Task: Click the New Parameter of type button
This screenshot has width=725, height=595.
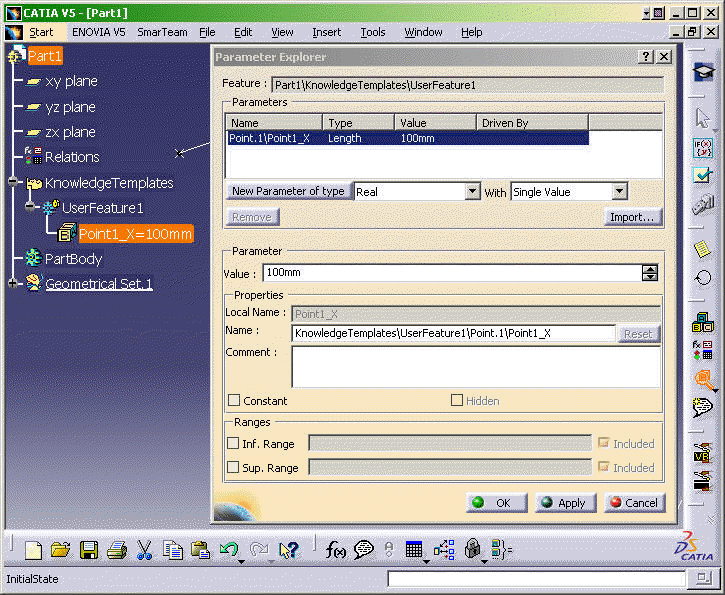Action: [288, 191]
